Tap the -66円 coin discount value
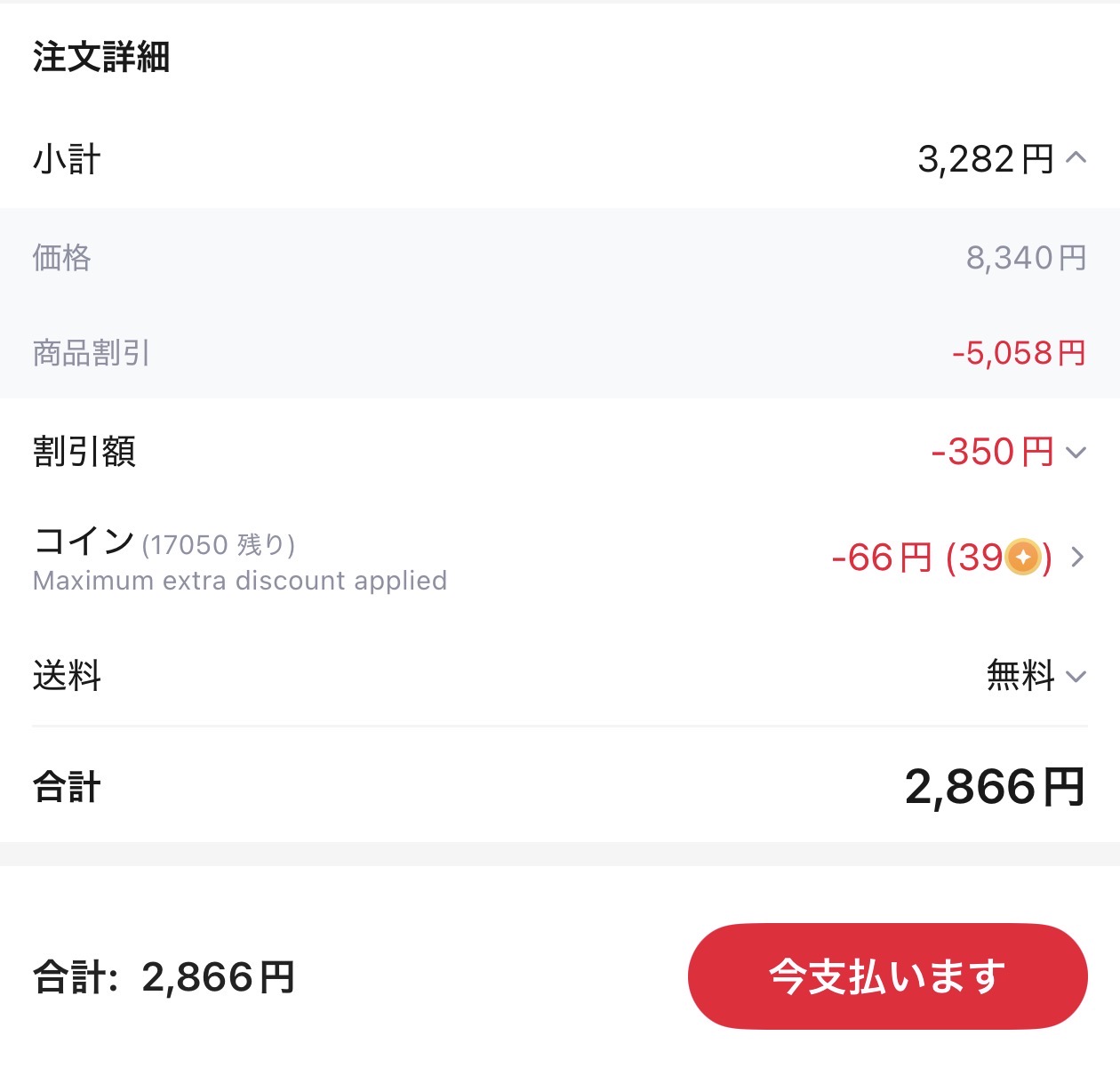Image resolution: width=1120 pixels, height=1076 pixels. (x=882, y=558)
